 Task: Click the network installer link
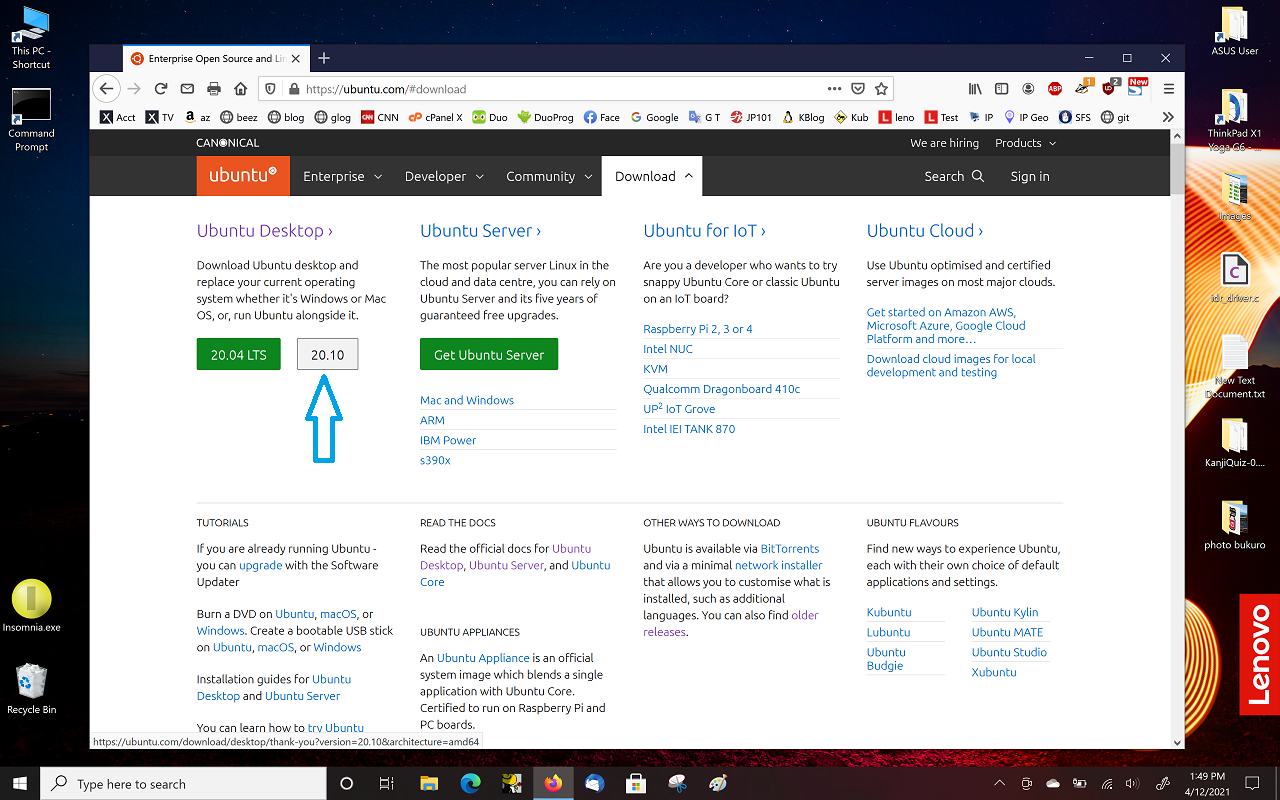coord(779,565)
